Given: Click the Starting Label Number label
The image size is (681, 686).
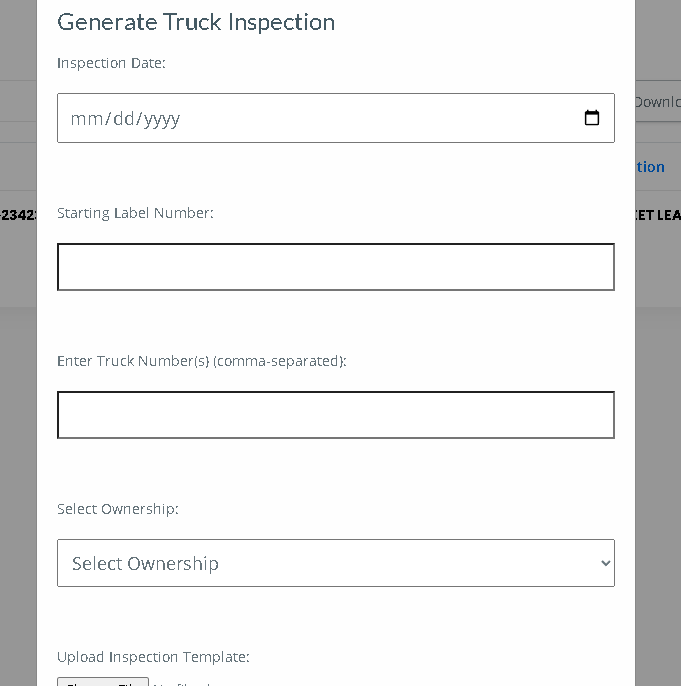Looking at the screenshot, I should tap(136, 213).
